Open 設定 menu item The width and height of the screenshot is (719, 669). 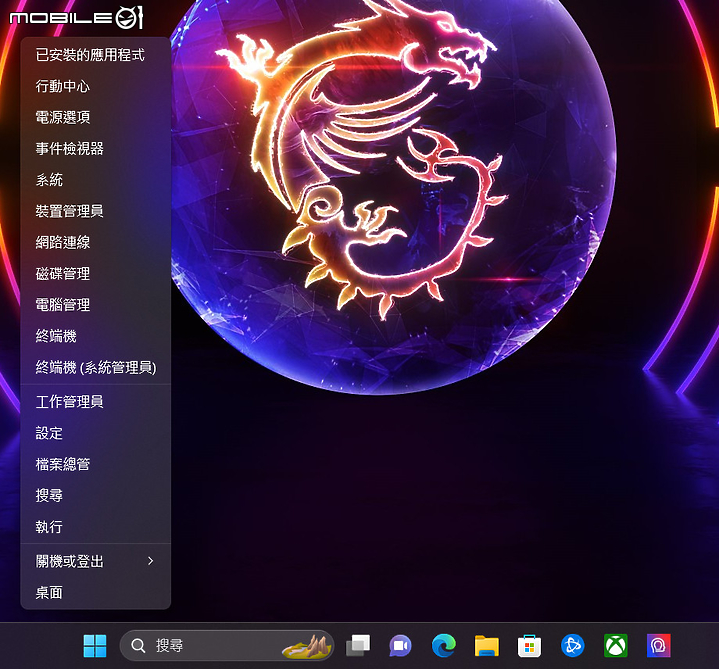pos(96,433)
